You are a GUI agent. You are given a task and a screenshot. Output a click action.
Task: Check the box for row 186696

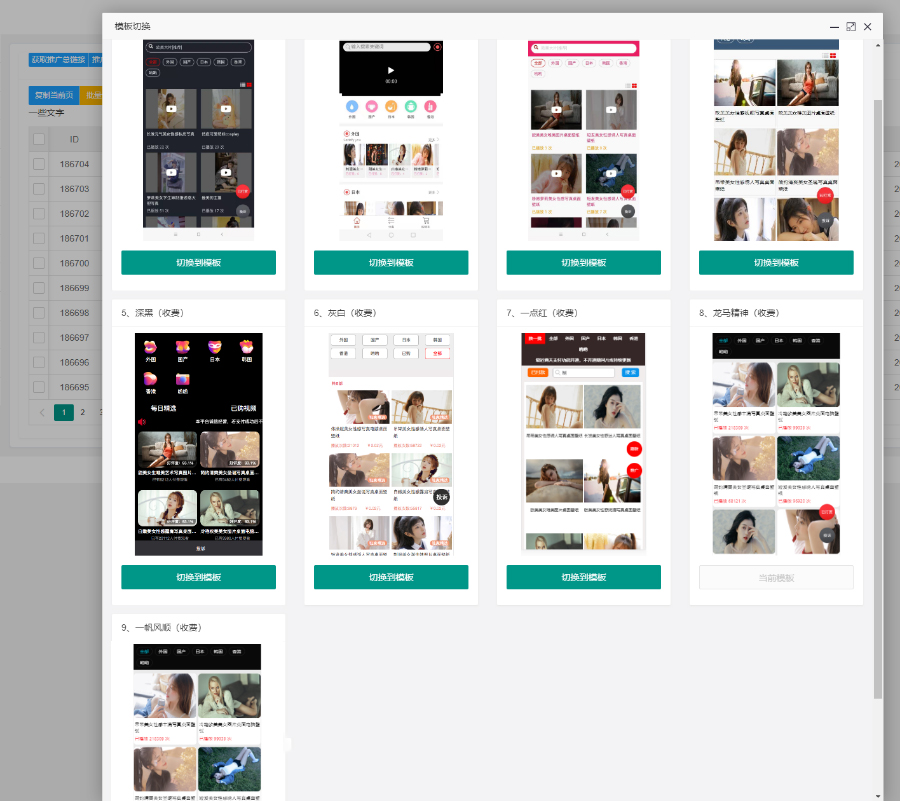click(39, 362)
